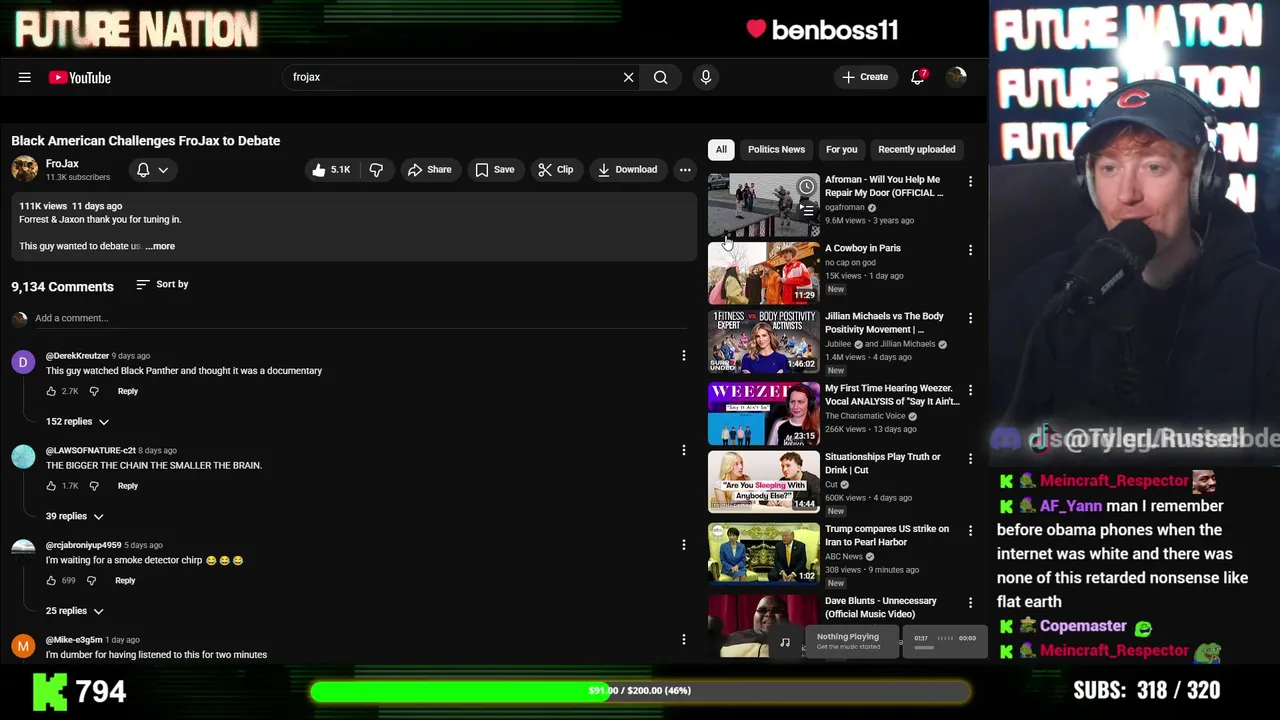The height and width of the screenshot is (720, 1280).
Task: Open menu for Trump ABC News video
Action: 970,531
